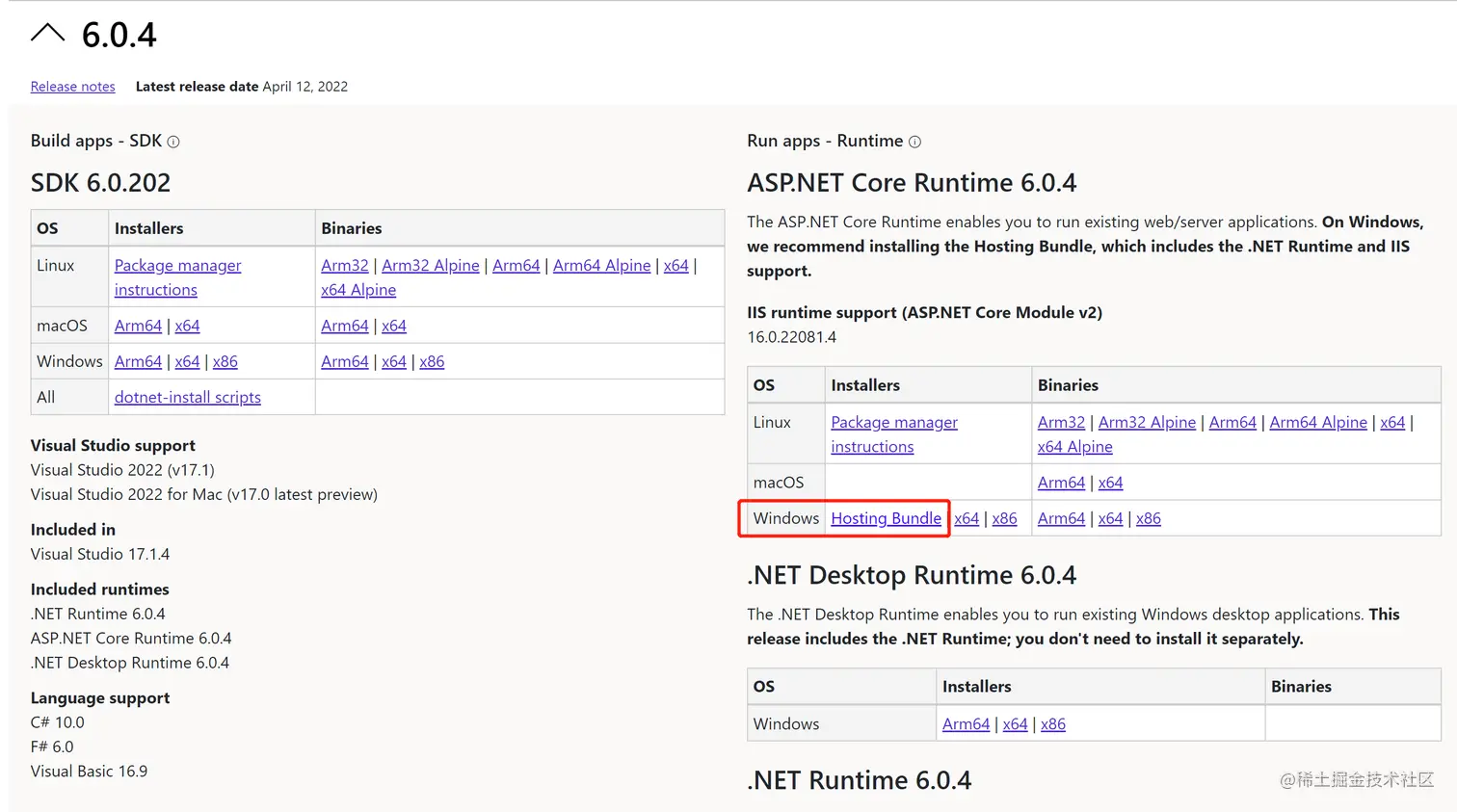This screenshot has height=812, width=1457.
Task: Click the .NET Desktop Runtime 6.0.4 heading
Action: 912,575
